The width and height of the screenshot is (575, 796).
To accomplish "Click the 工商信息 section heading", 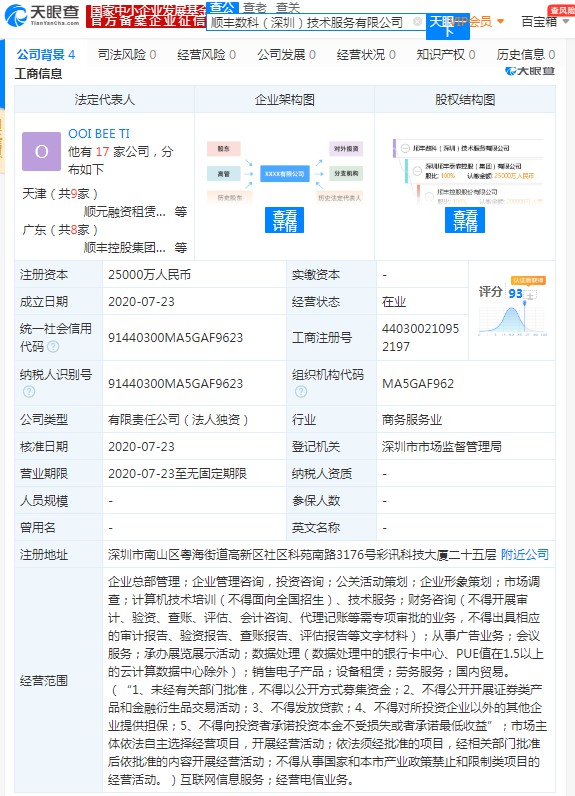I will [x=39, y=74].
